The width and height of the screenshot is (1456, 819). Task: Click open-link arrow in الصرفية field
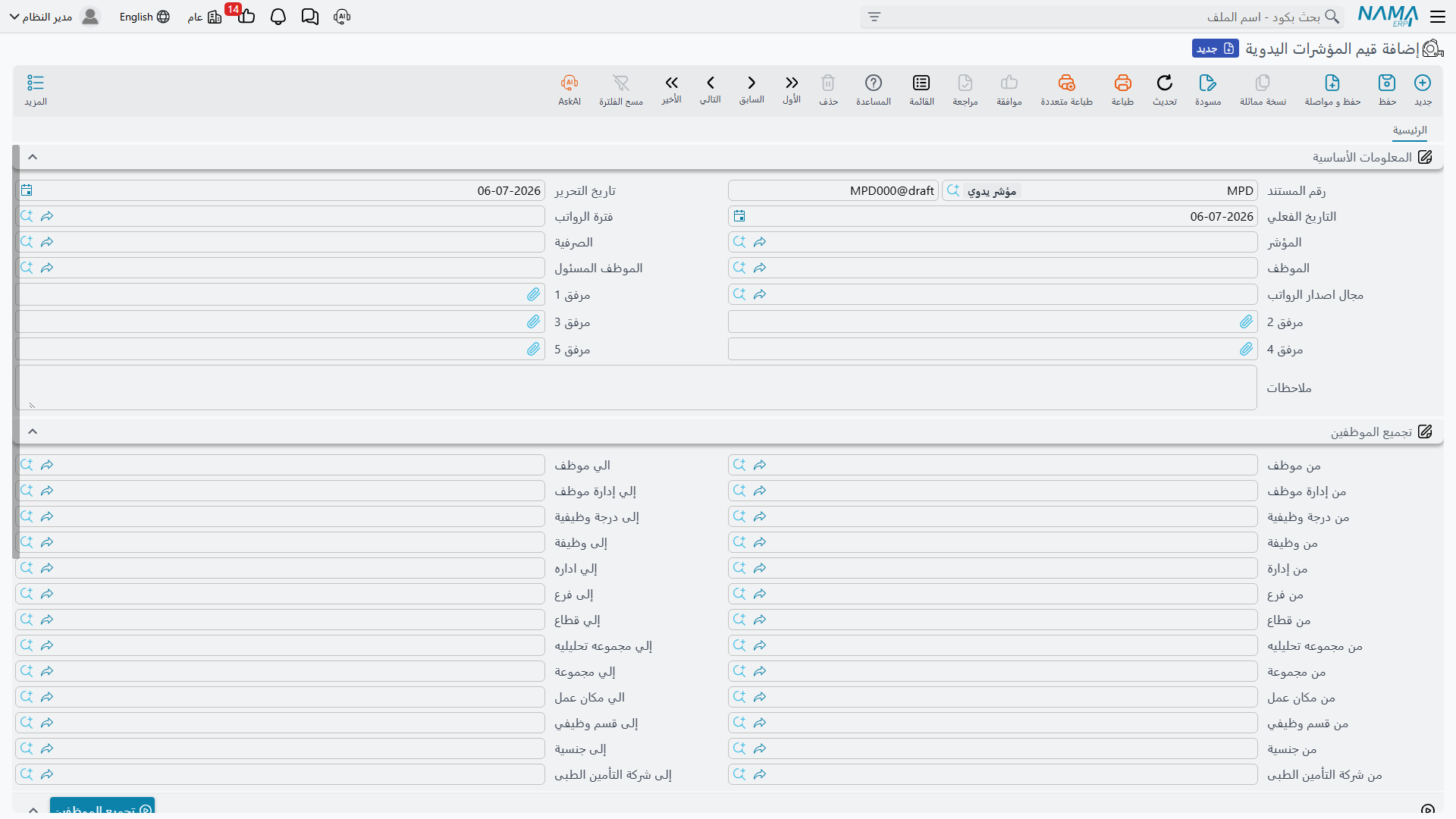(47, 242)
